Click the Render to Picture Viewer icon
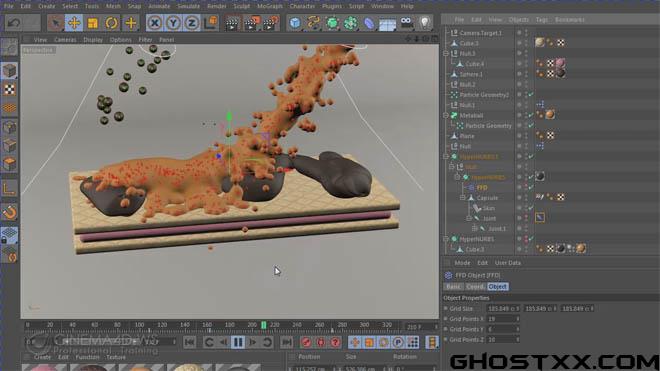This screenshot has width=660, height=371. 251,23
